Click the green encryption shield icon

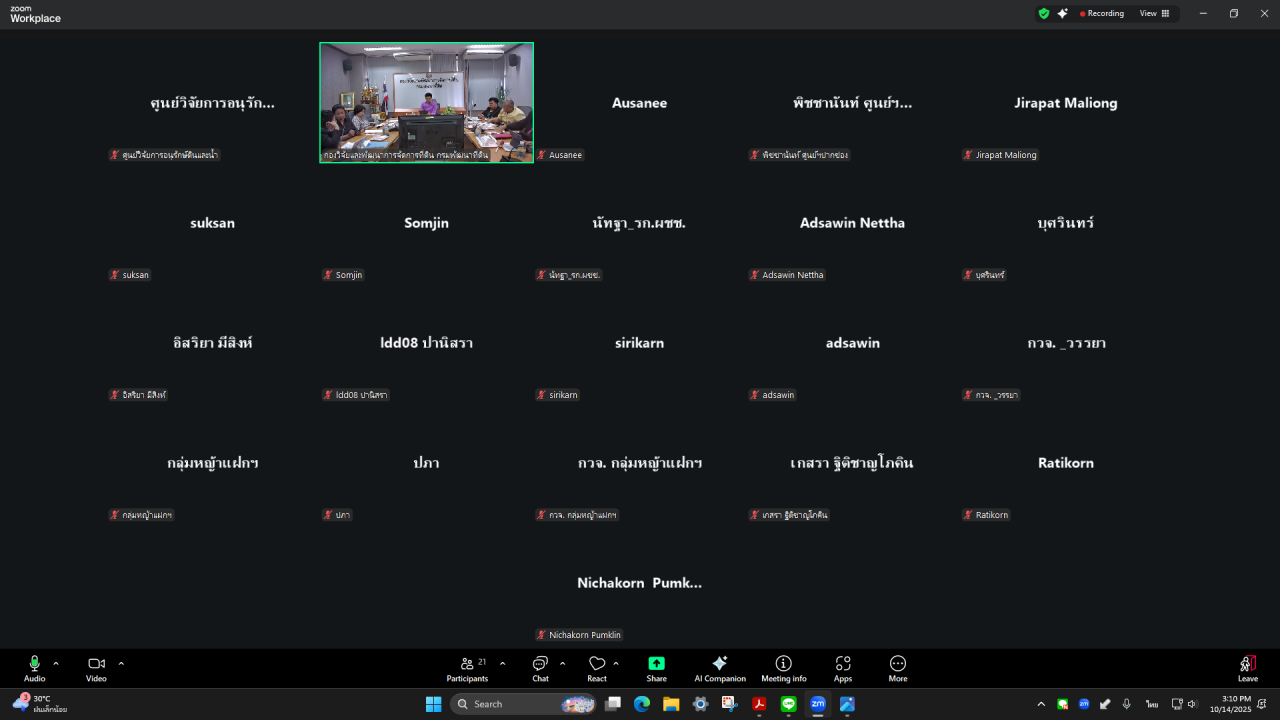click(x=1044, y=14)
